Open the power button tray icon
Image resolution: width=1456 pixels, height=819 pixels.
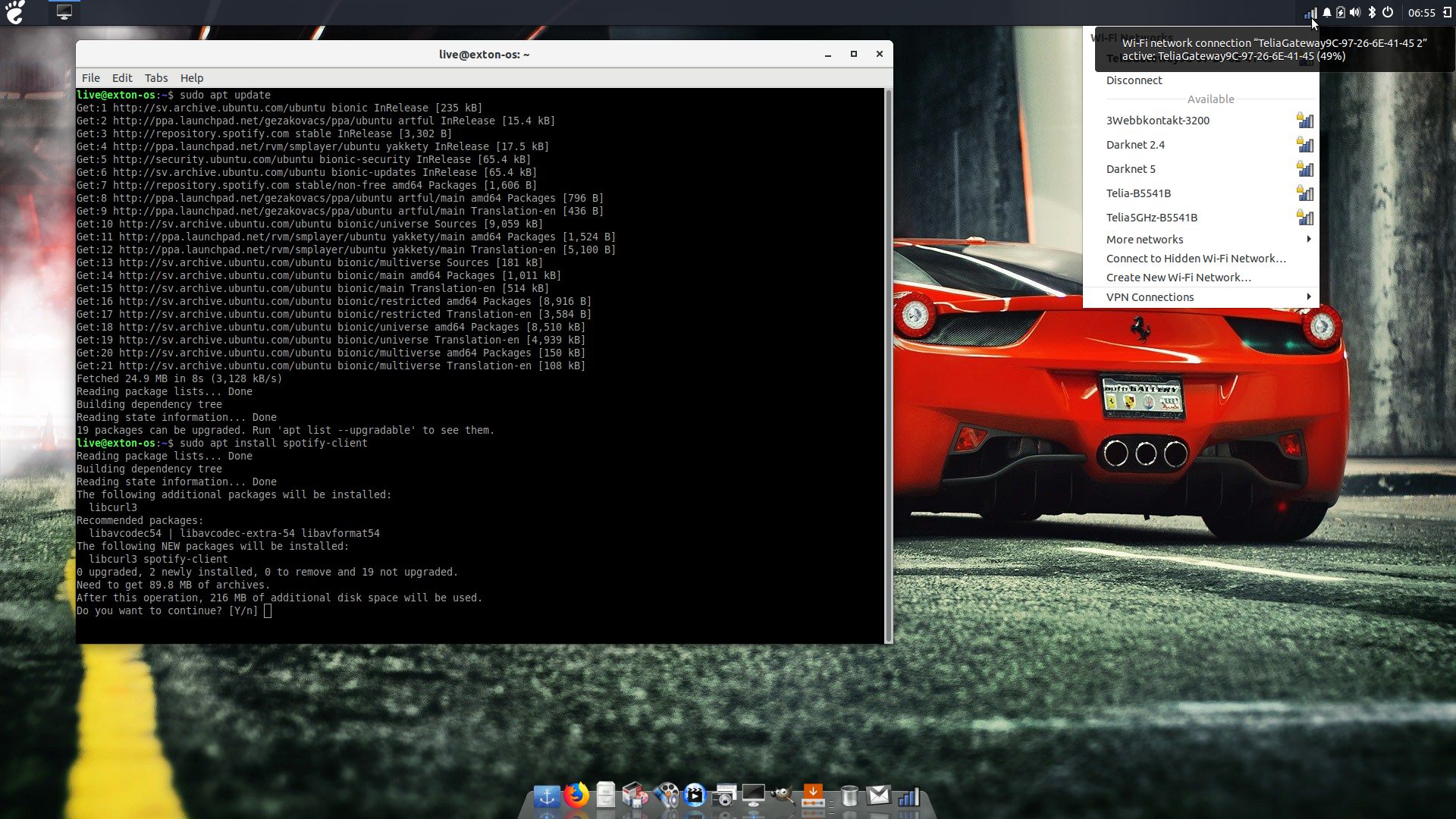(x=1388, y=12)
